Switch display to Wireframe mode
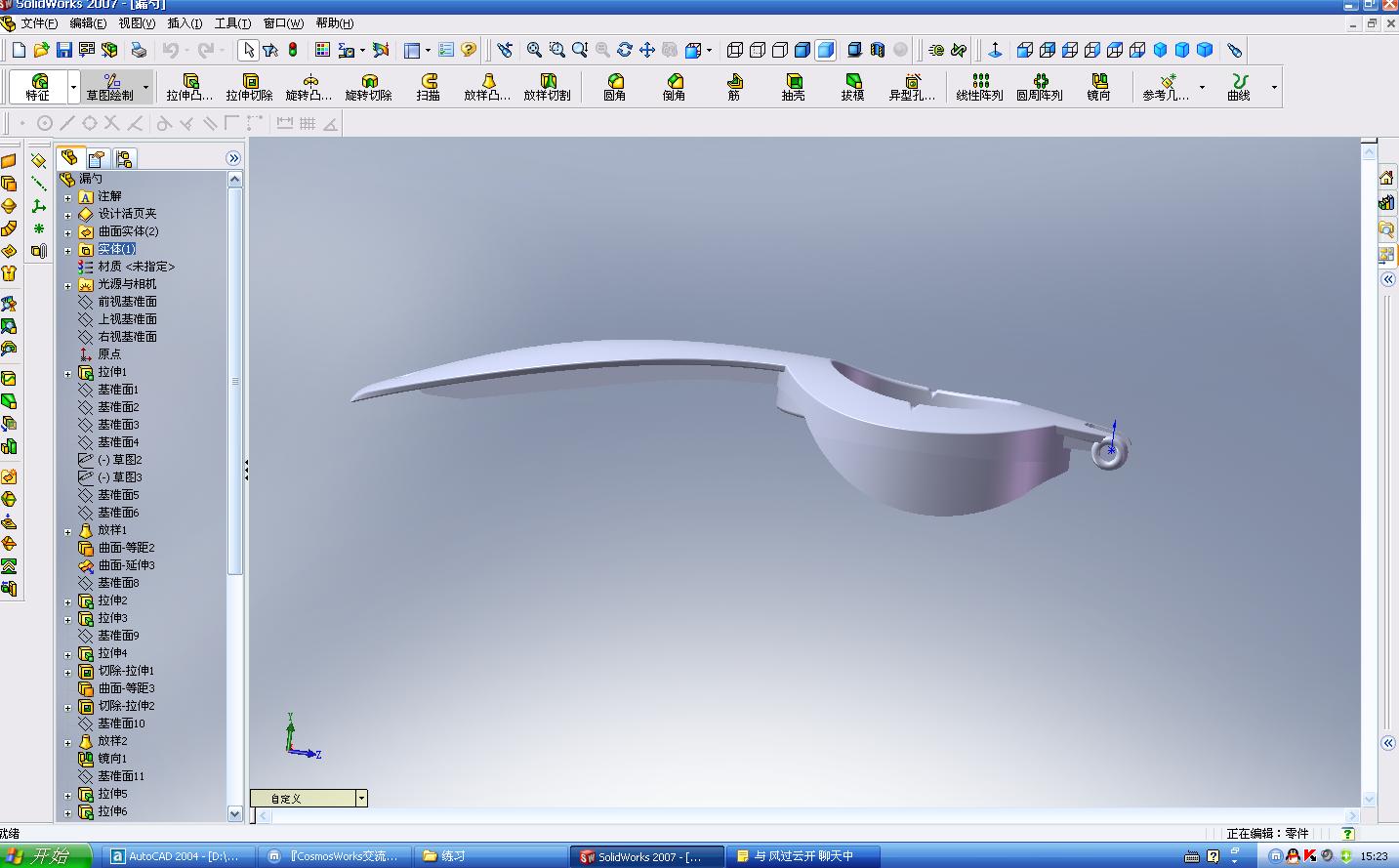 tap(735, 50)
